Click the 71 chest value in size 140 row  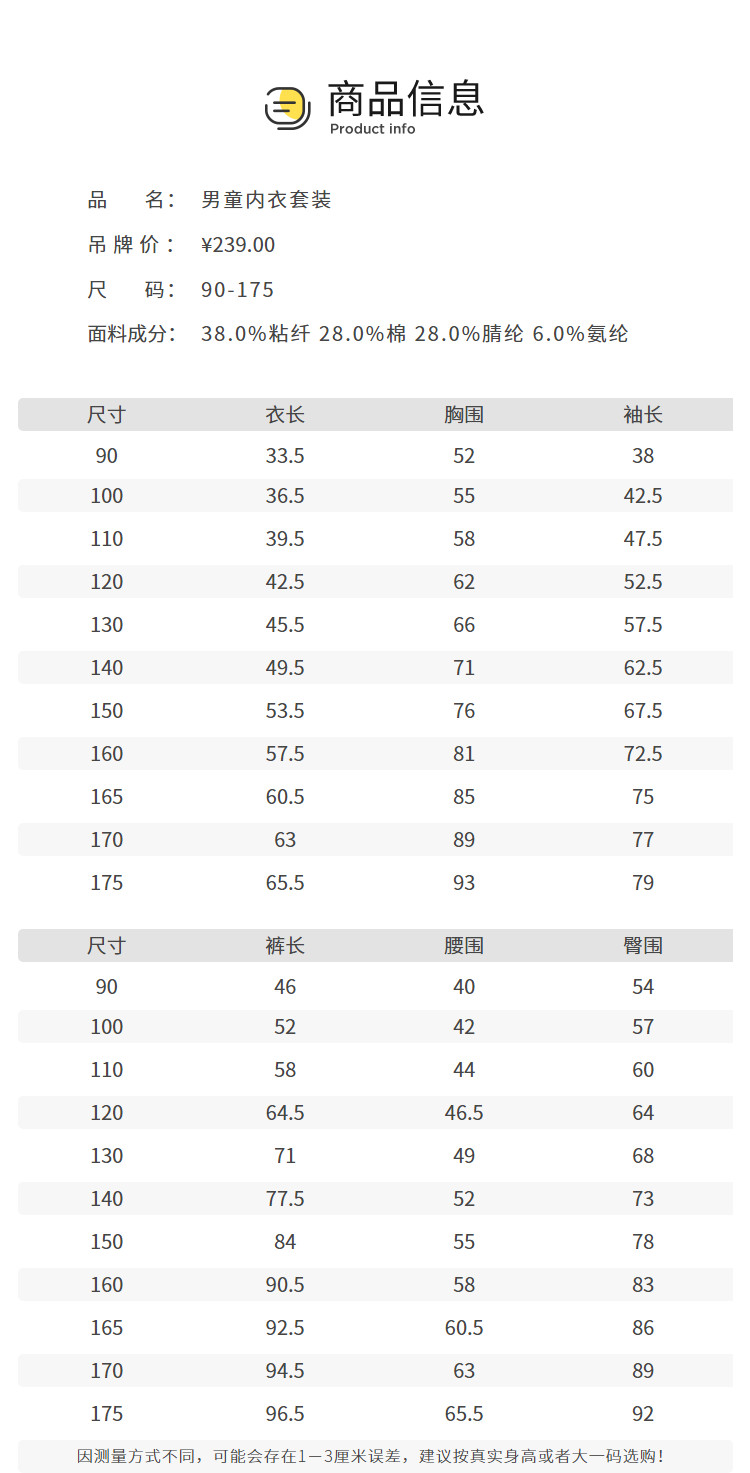coord(464,668)
